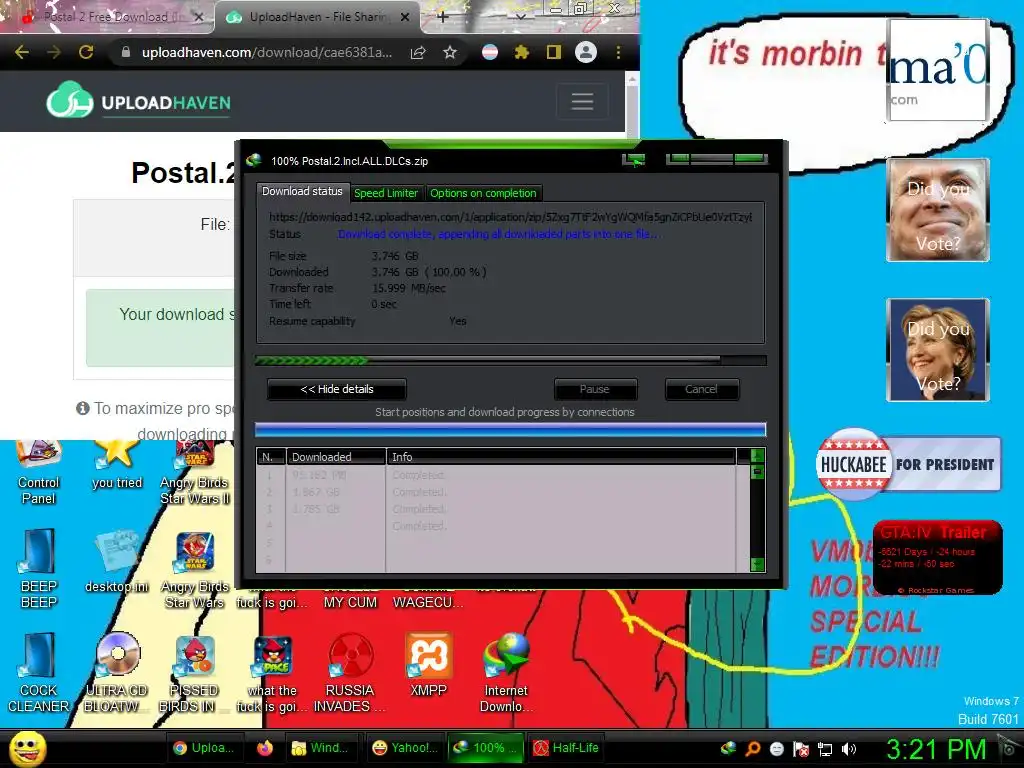The width and height of the screenshot is (1024, 768).
Task: Click green download progress bar
Action: (510, 360)
